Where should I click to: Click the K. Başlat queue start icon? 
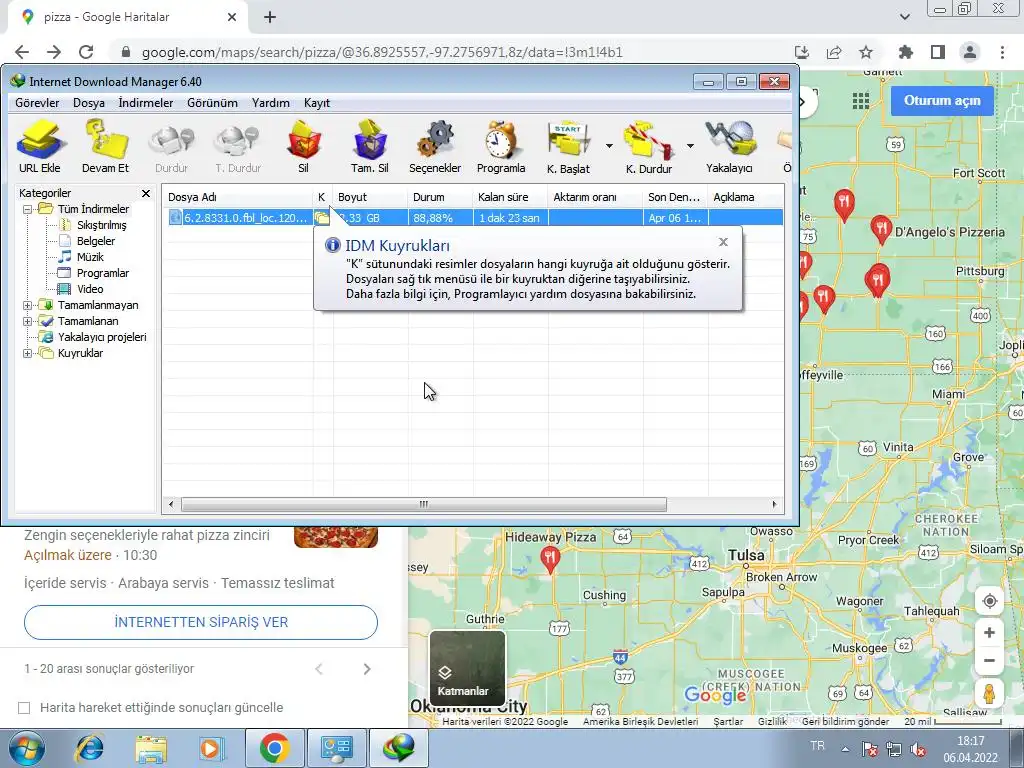(568, 147)
